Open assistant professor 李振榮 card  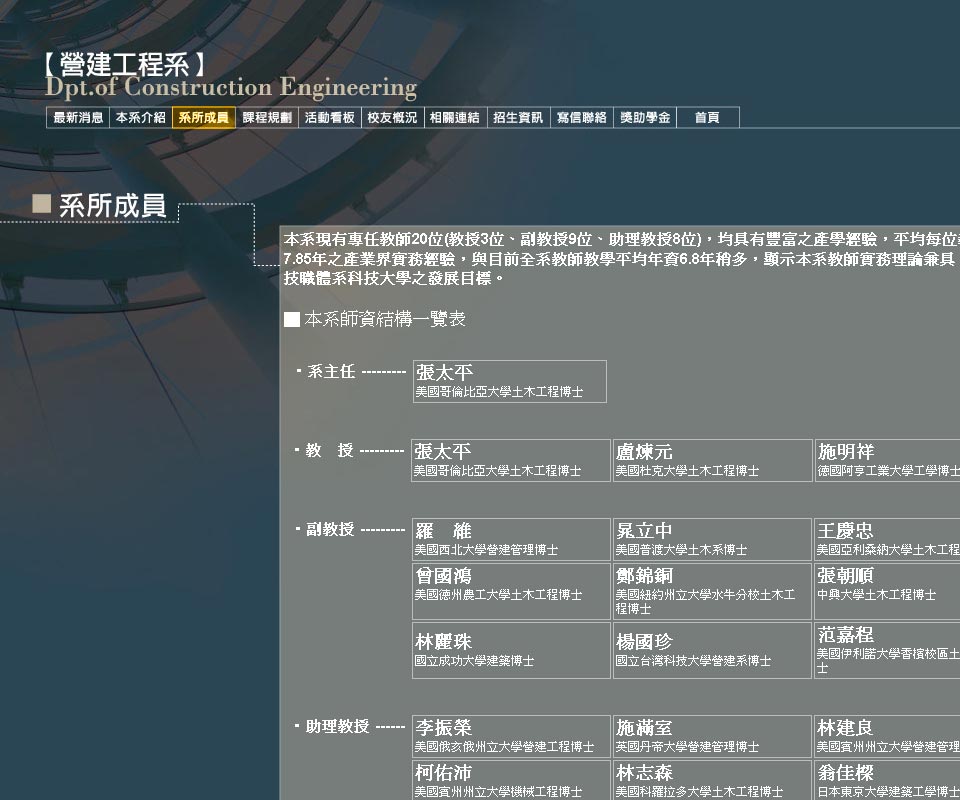[511, 736]
